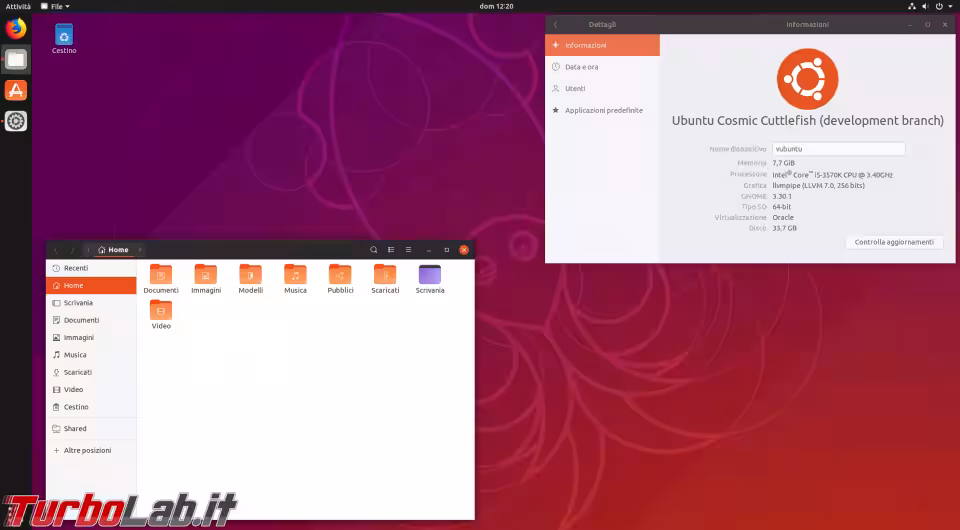Select Video in Files sidebar
960x530 pixels.
pyautogui.click(x=91, y=389)
